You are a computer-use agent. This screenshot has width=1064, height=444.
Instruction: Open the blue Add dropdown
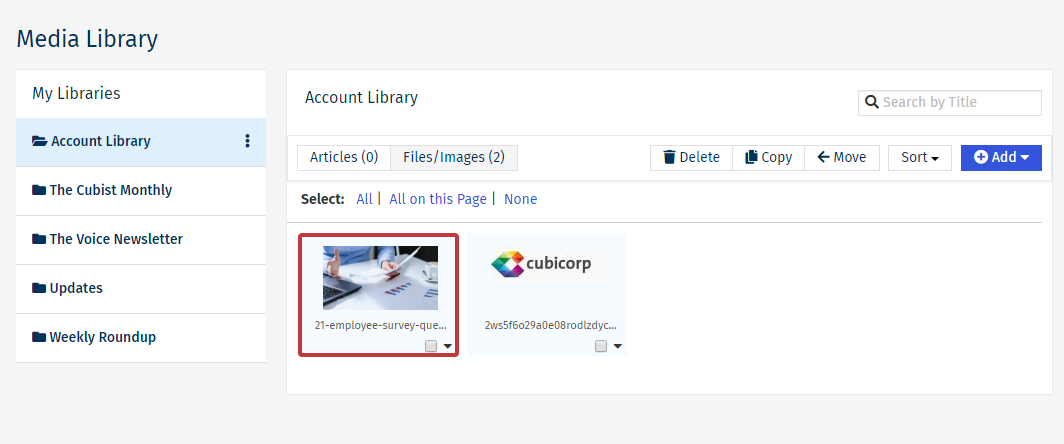[x=1001, y=158]
